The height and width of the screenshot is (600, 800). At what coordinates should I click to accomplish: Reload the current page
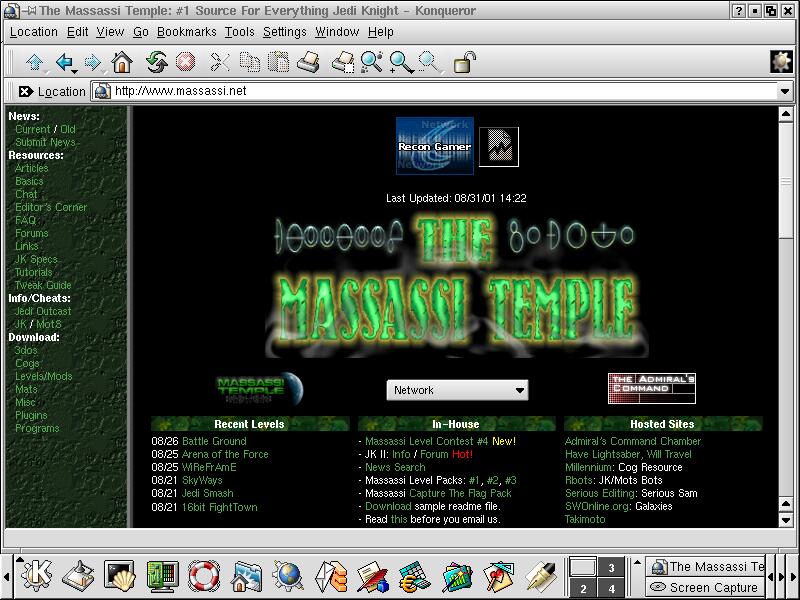156,62
